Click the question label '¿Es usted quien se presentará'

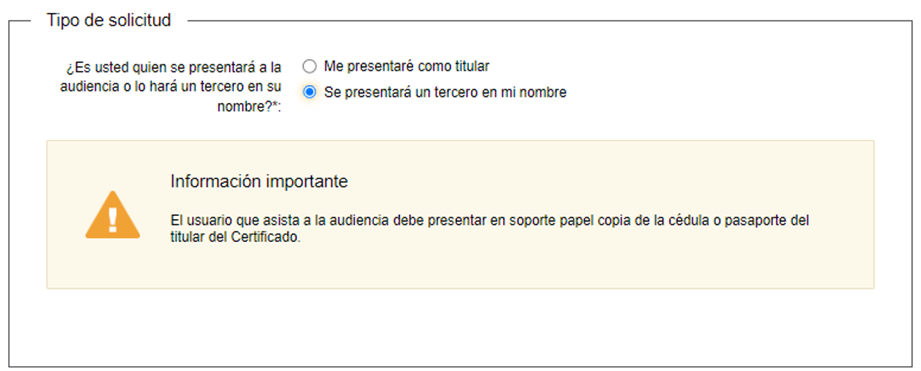(x=173, y=67)
